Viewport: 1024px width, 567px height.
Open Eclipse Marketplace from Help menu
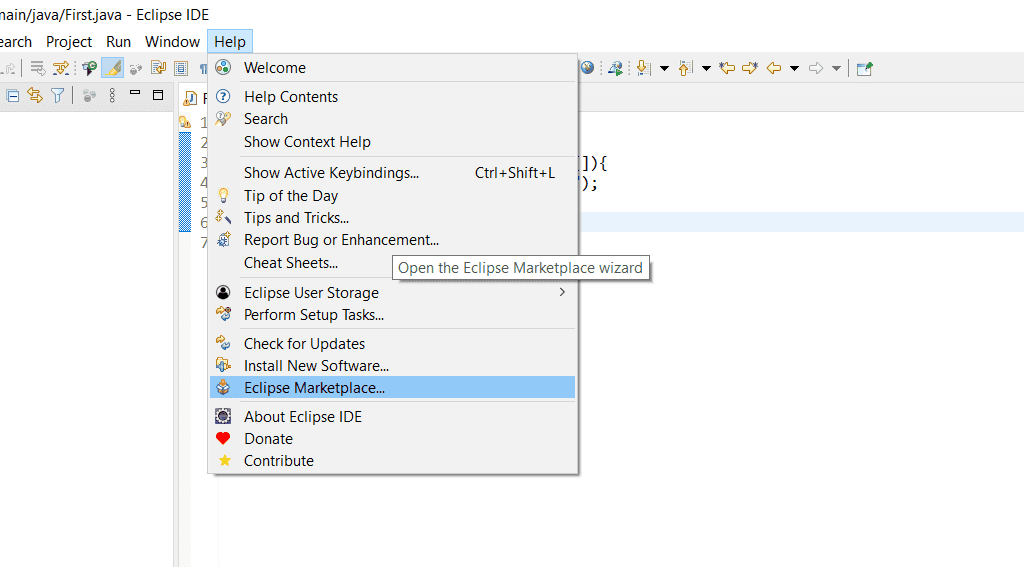click(392, 387)
